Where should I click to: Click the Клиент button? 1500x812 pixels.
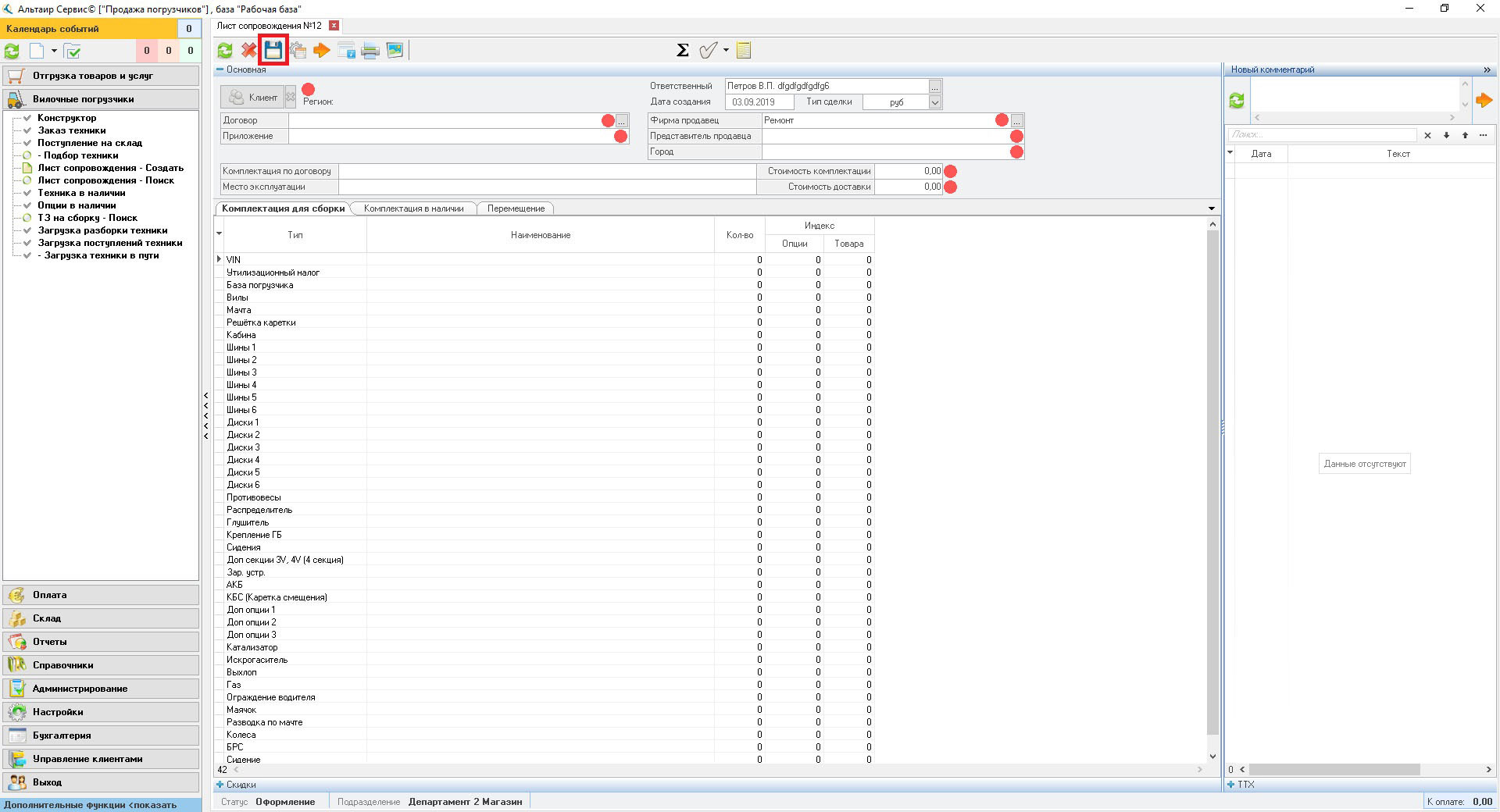coord(252,98)
